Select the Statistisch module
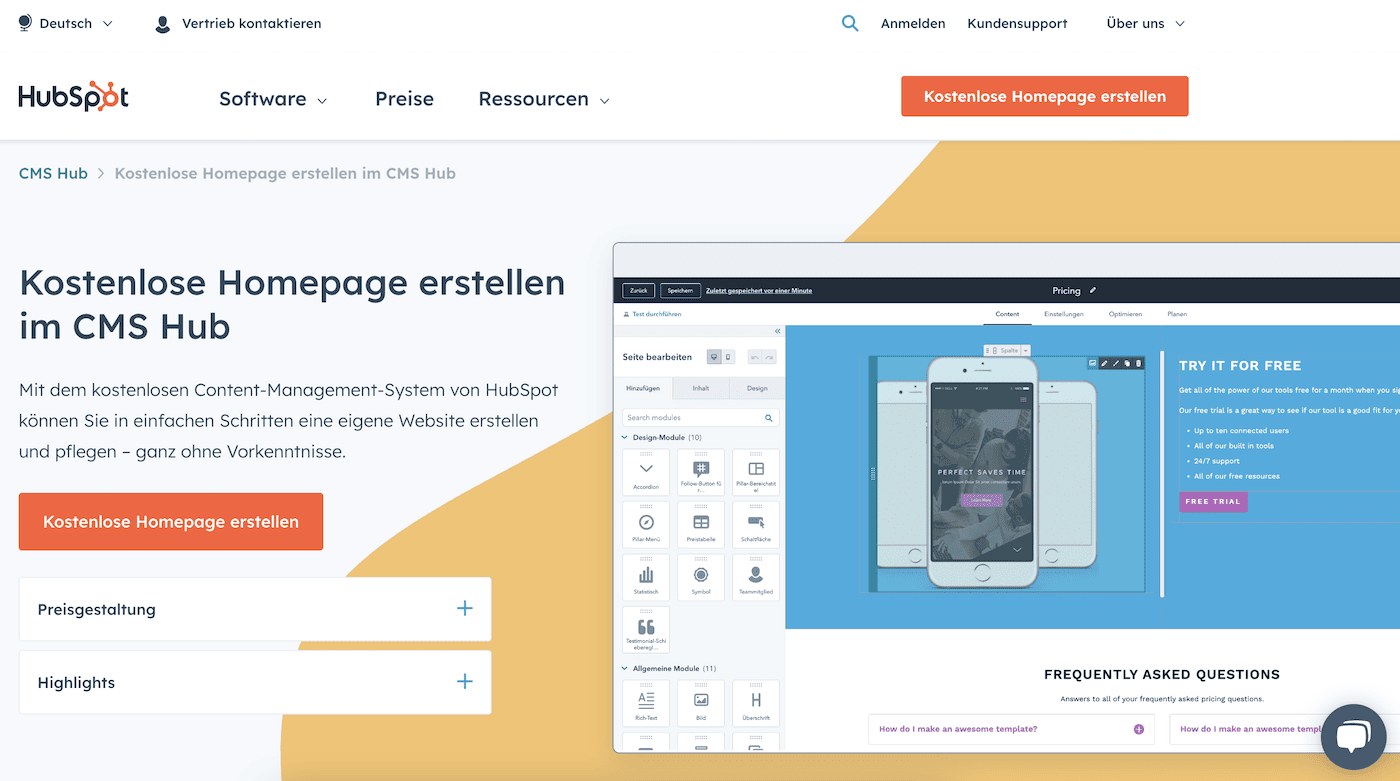The image size is (1400, 781). [646, 577]
